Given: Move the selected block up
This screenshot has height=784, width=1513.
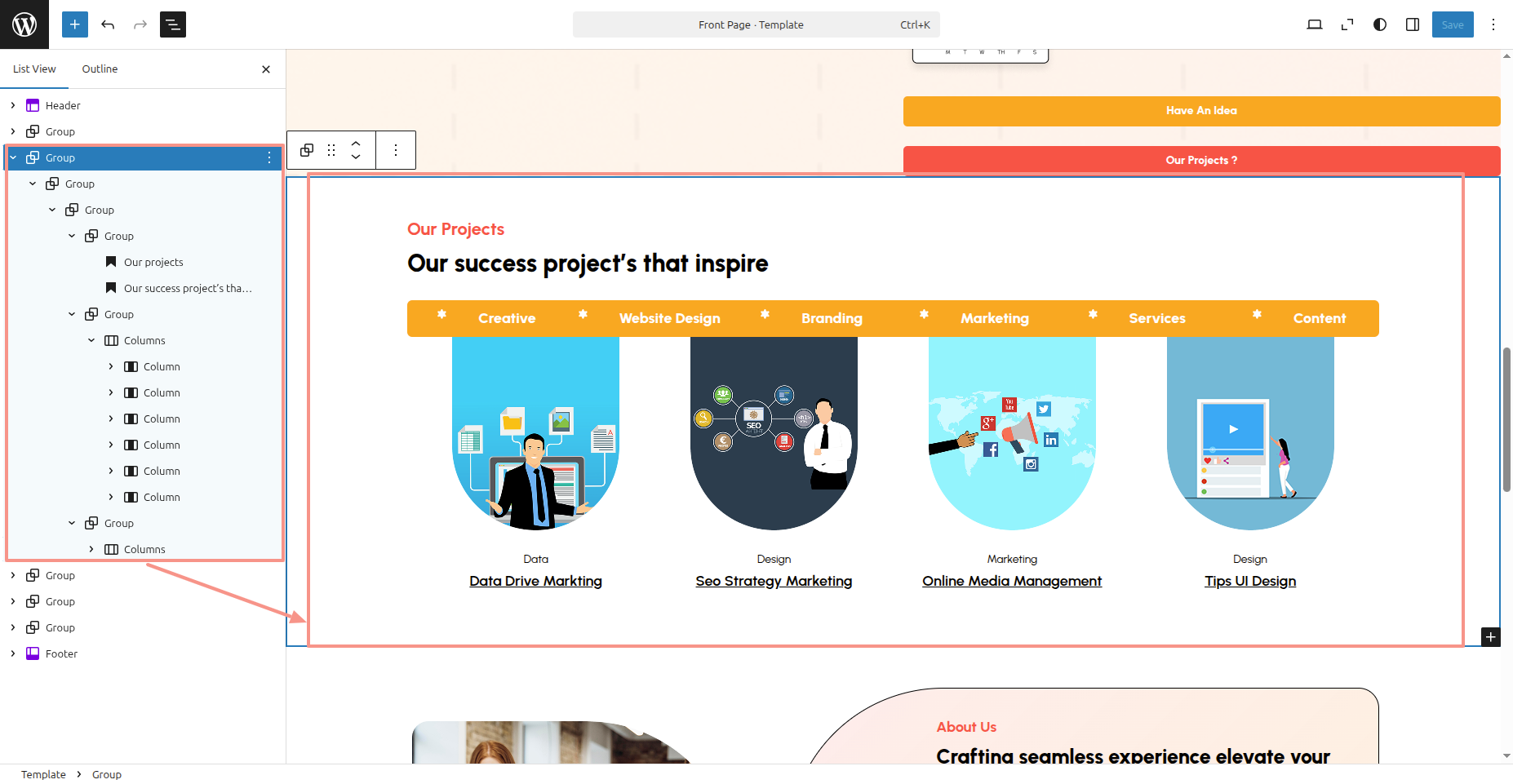Looking at the screenshot, I should pyautogui.click(x=356, y=144).
